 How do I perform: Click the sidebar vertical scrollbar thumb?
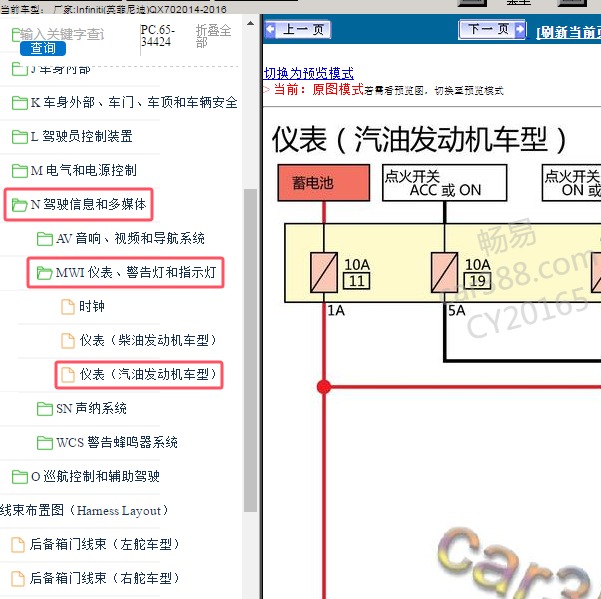pyautogui.click(x=250, y=350)
